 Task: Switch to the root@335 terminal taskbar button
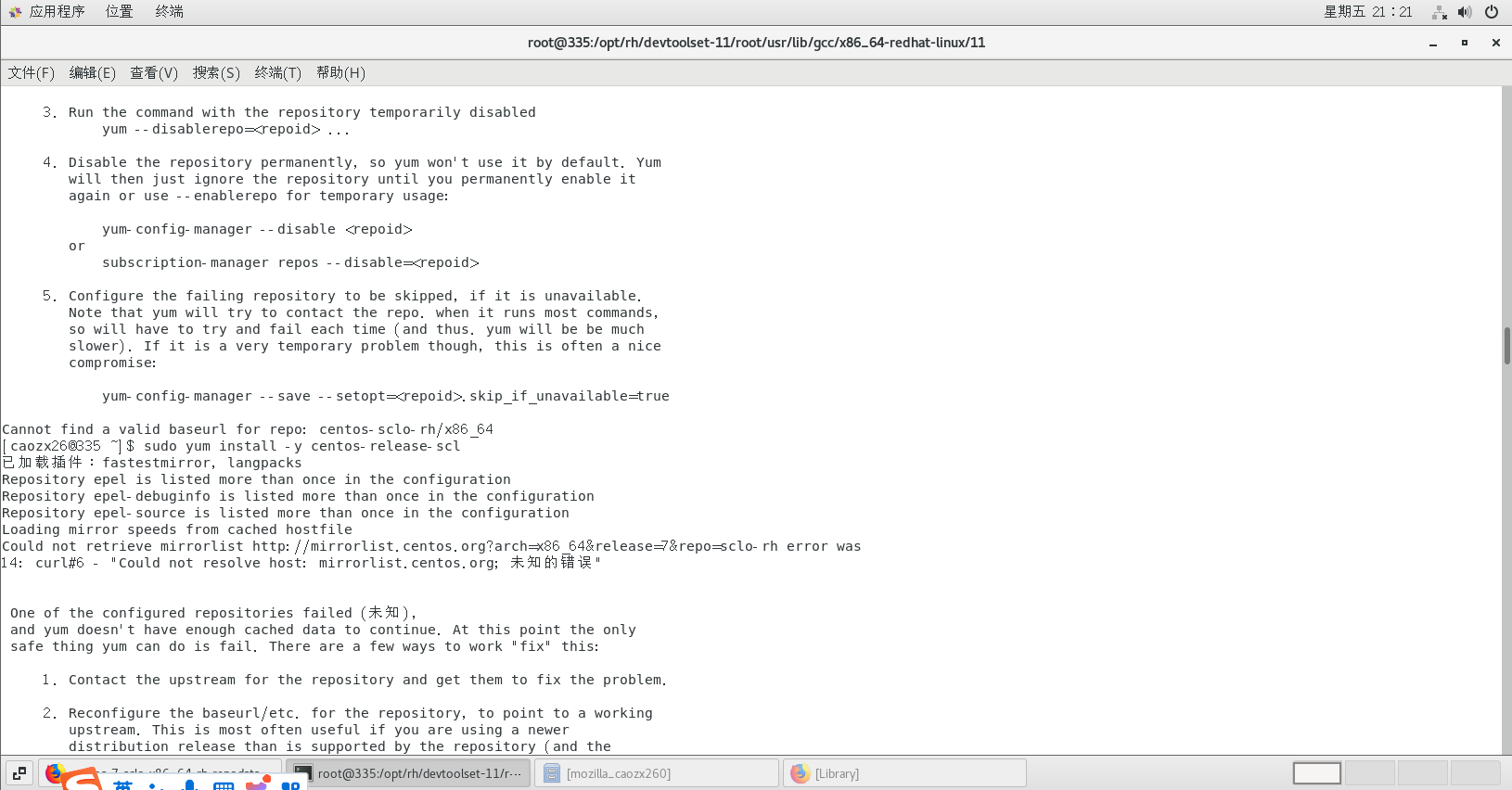pyautogui.click(x=408, y=772)
